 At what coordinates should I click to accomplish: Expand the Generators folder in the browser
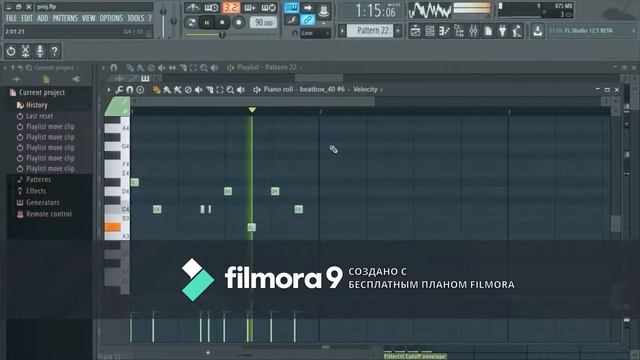click(x=42, y=202)
